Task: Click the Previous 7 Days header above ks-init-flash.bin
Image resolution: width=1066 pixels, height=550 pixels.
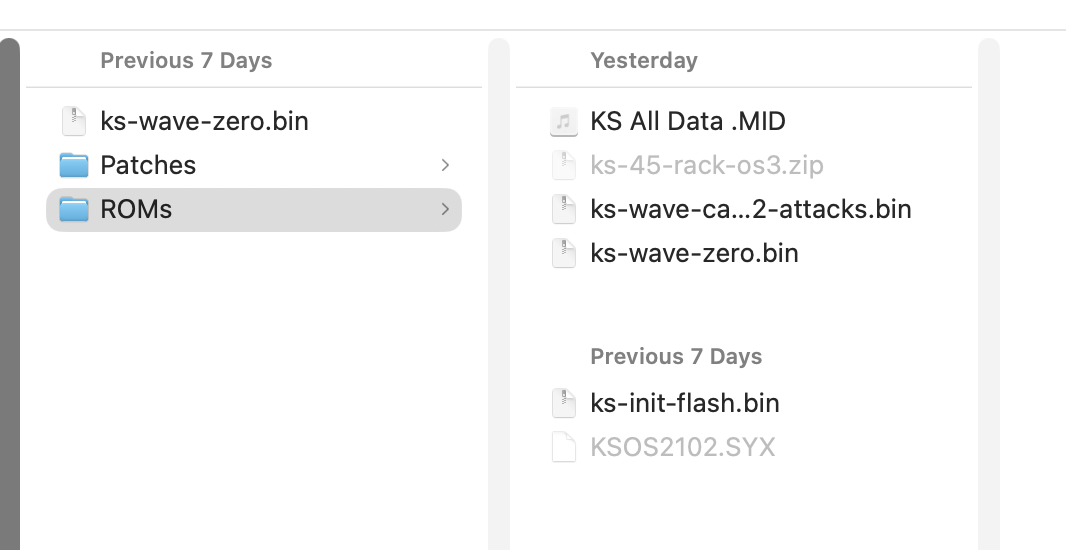Action: (x=676, y=356)
